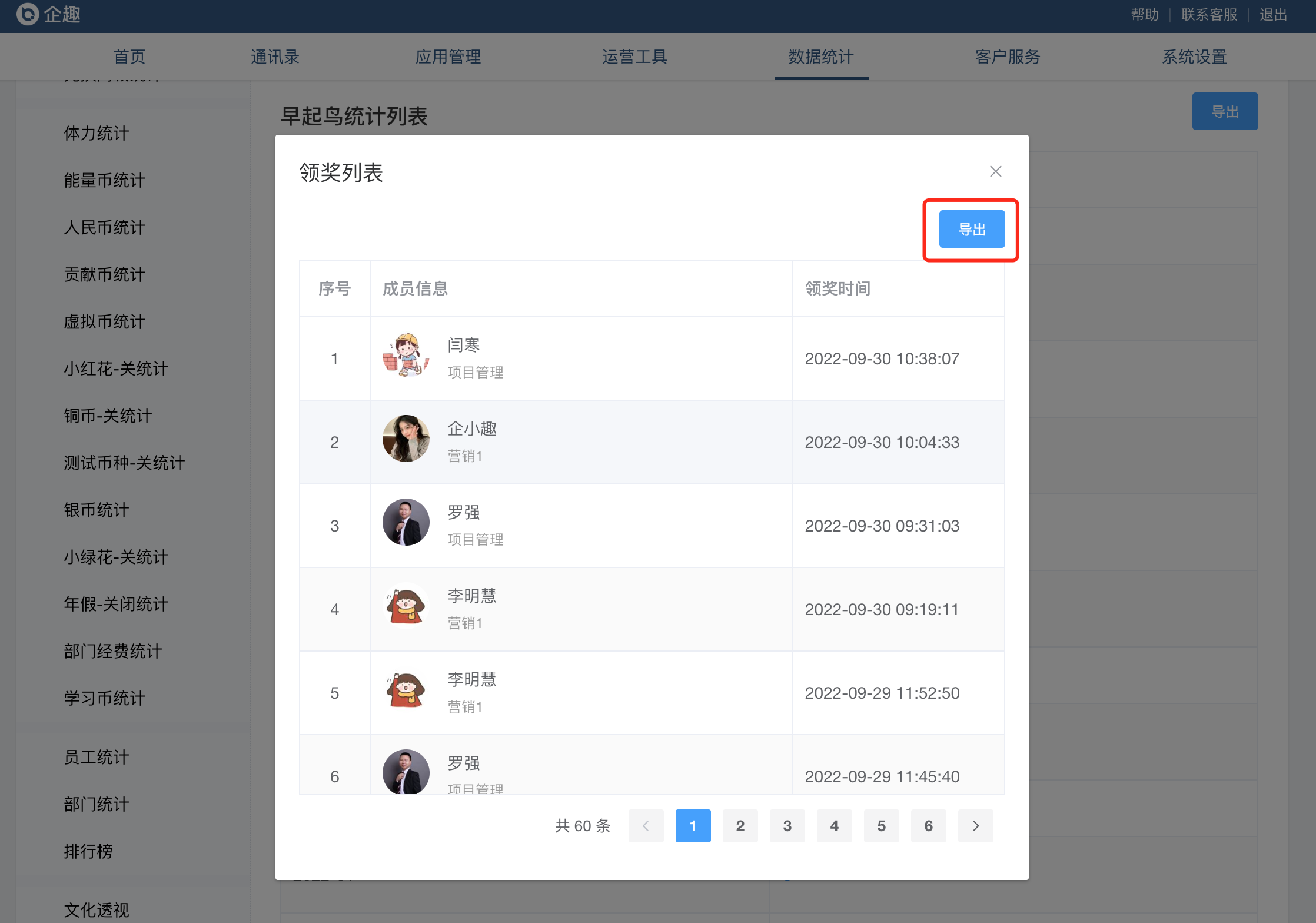Open the 数据统计 navigation tab

(821, 57)
